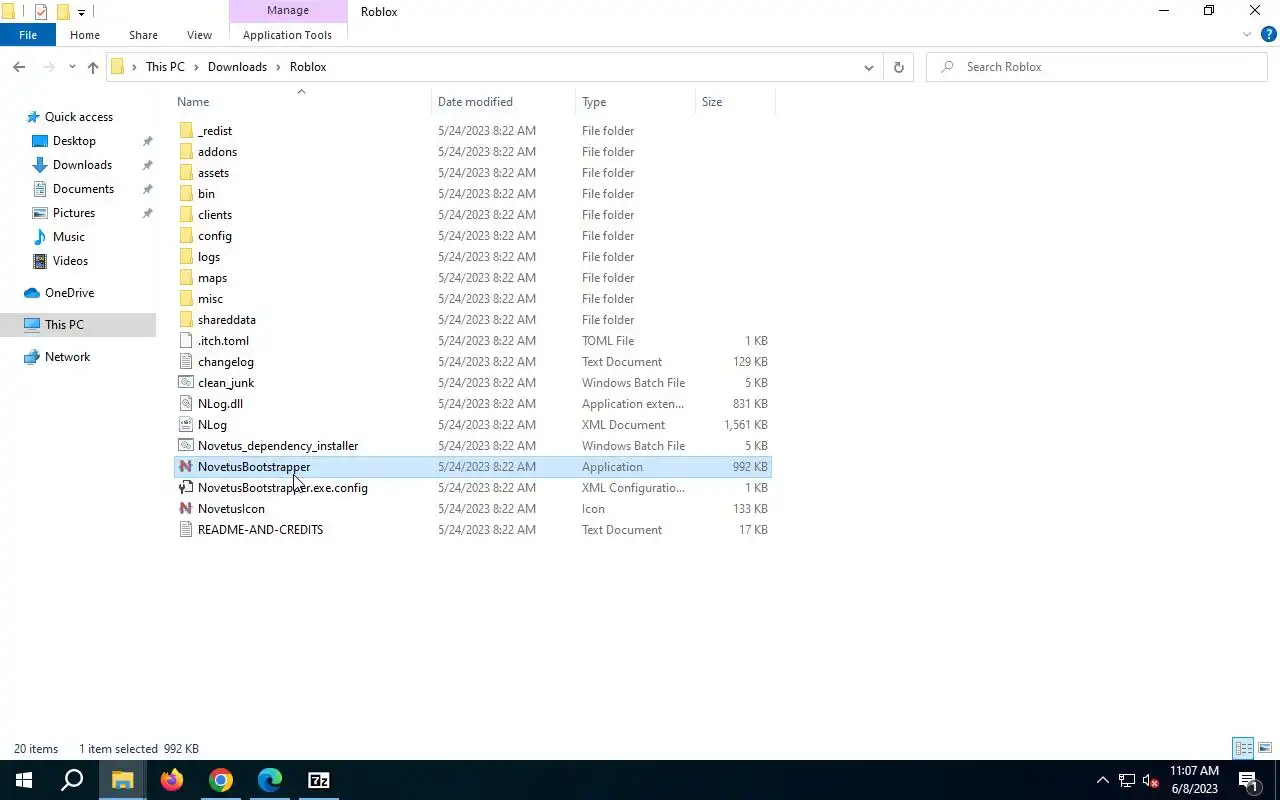The width and height of the screenshot is (1280, 800).
Task: Click the volume icon in system tray
Action: point(1151,781)
